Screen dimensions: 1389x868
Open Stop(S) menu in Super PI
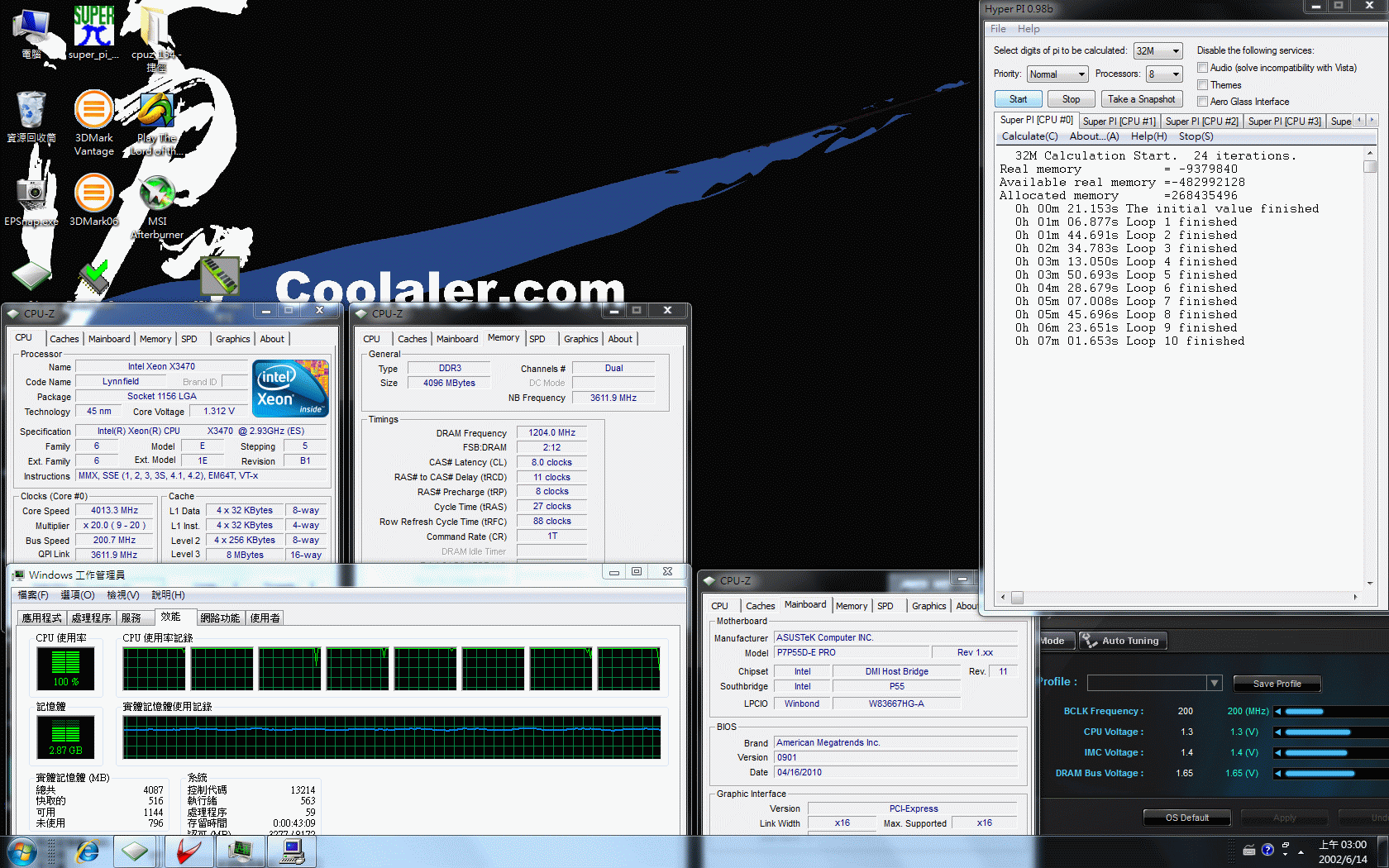coord(1196,136)
